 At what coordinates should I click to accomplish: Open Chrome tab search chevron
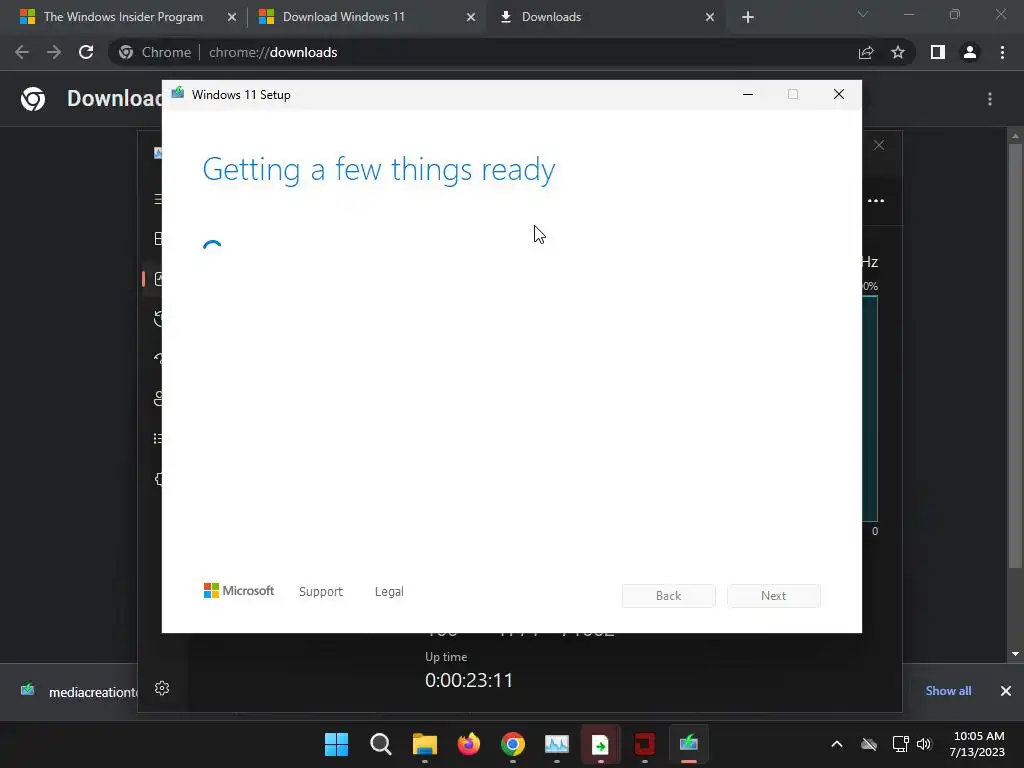863,14
